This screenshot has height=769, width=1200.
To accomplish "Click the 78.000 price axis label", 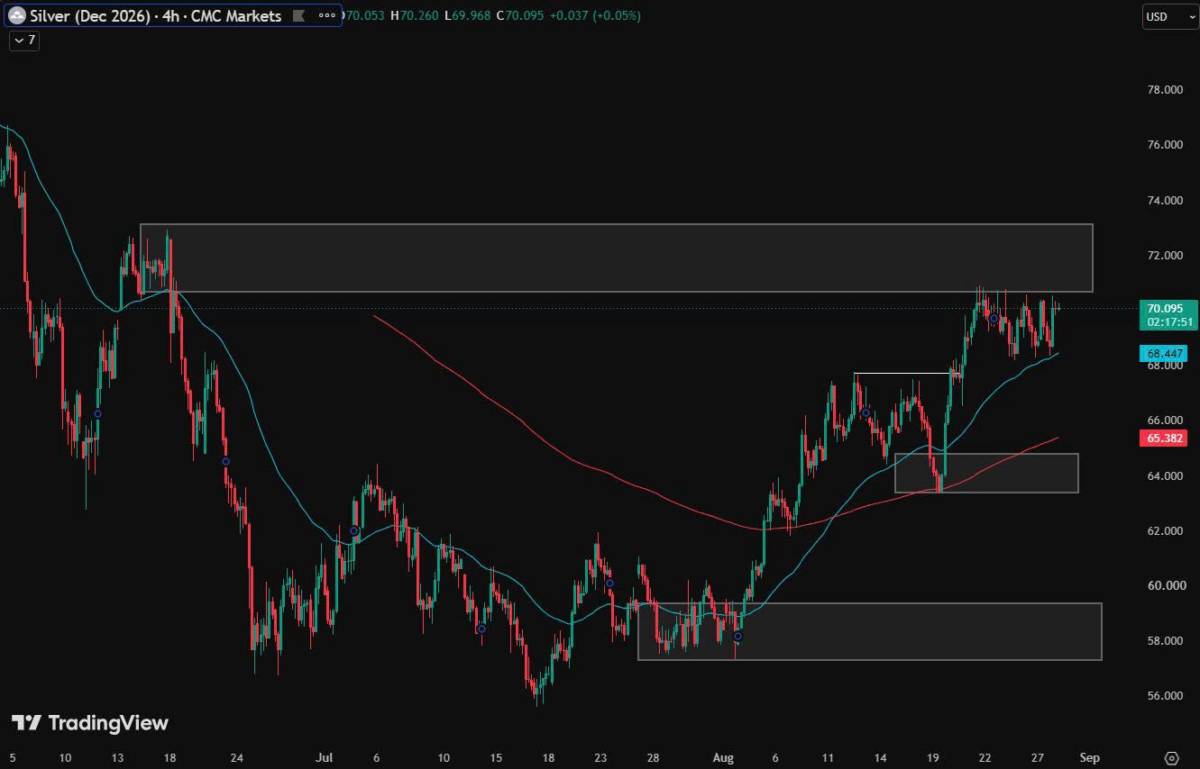I will click(1166, 90).
